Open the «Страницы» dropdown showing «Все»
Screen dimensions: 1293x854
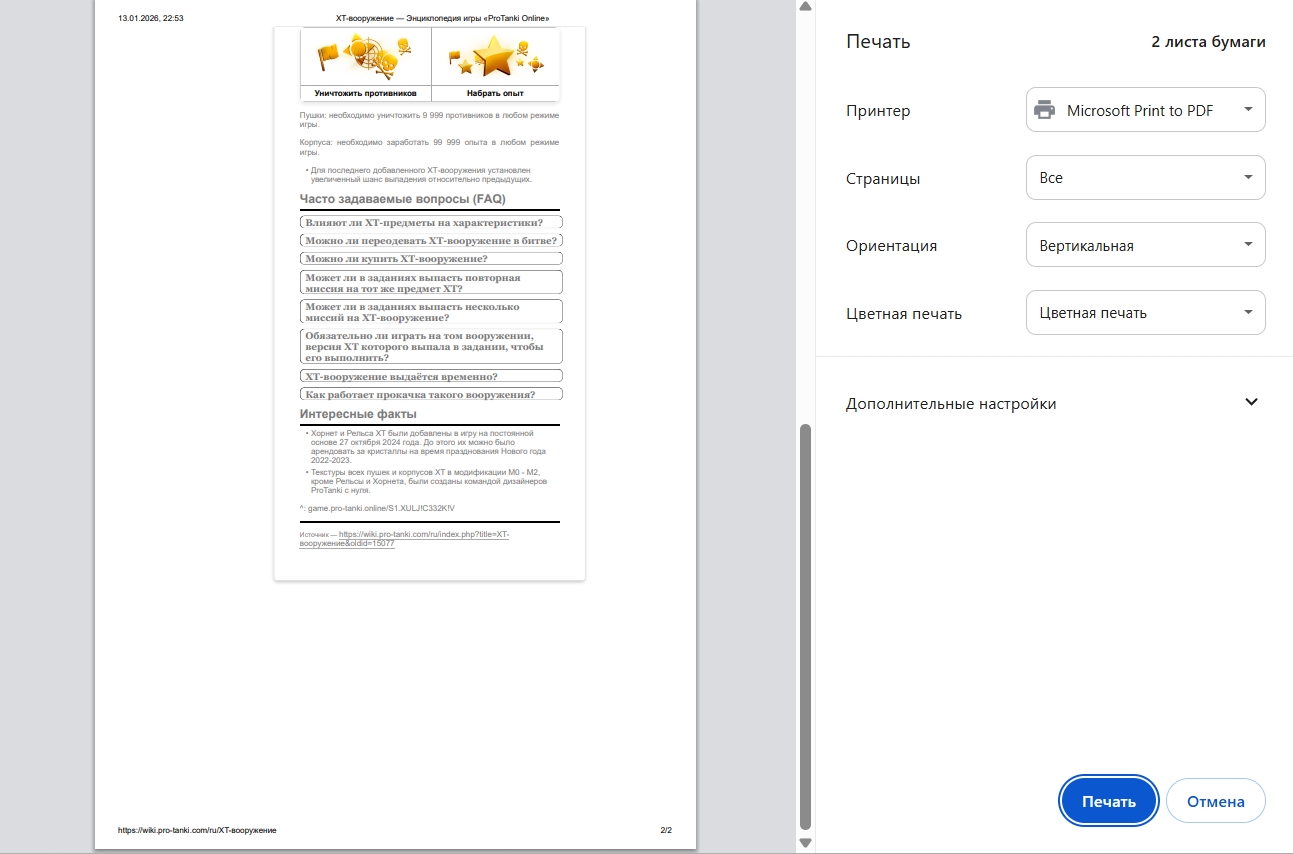(x=1145, y=178)
